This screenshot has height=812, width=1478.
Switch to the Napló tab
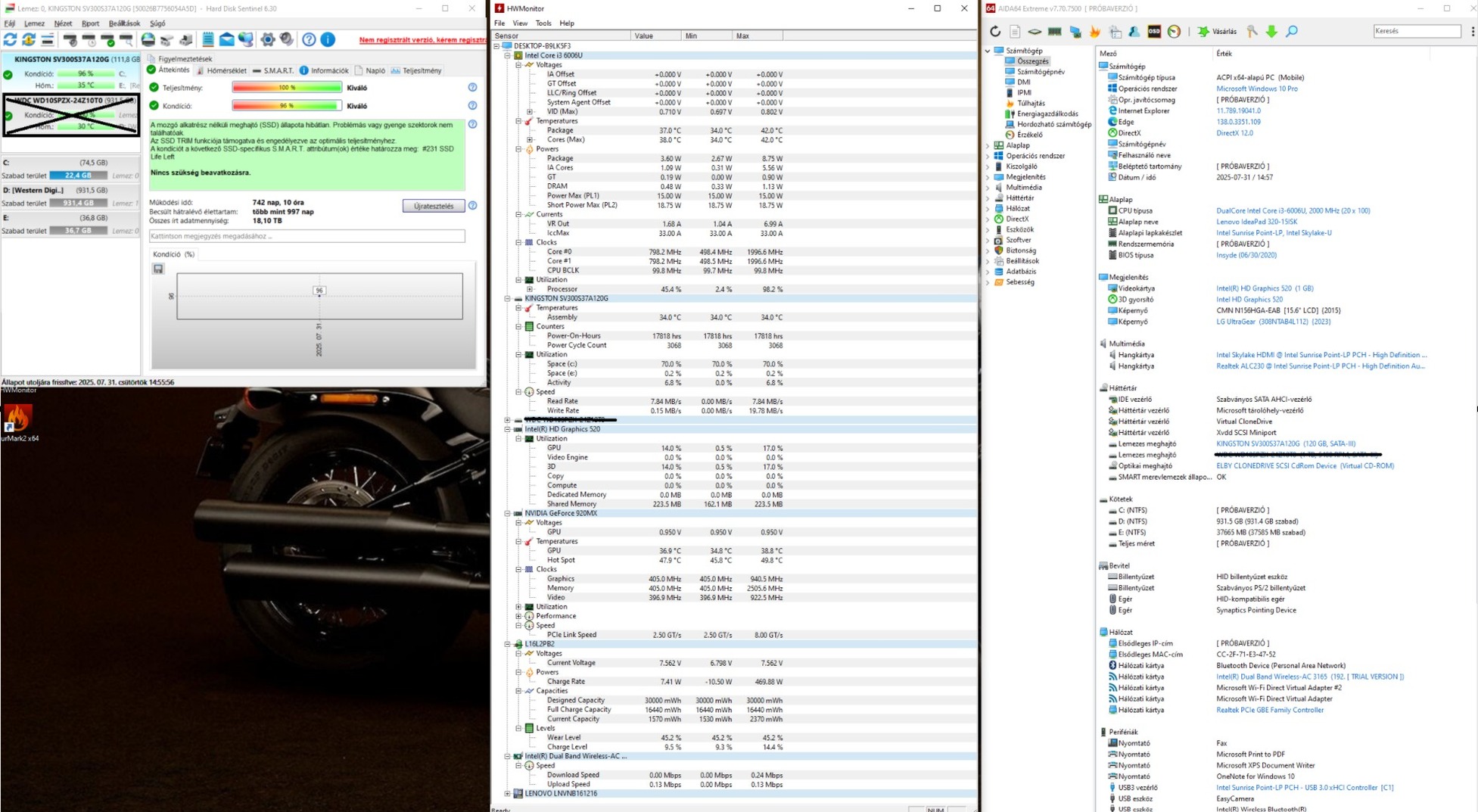coord(369,70)
